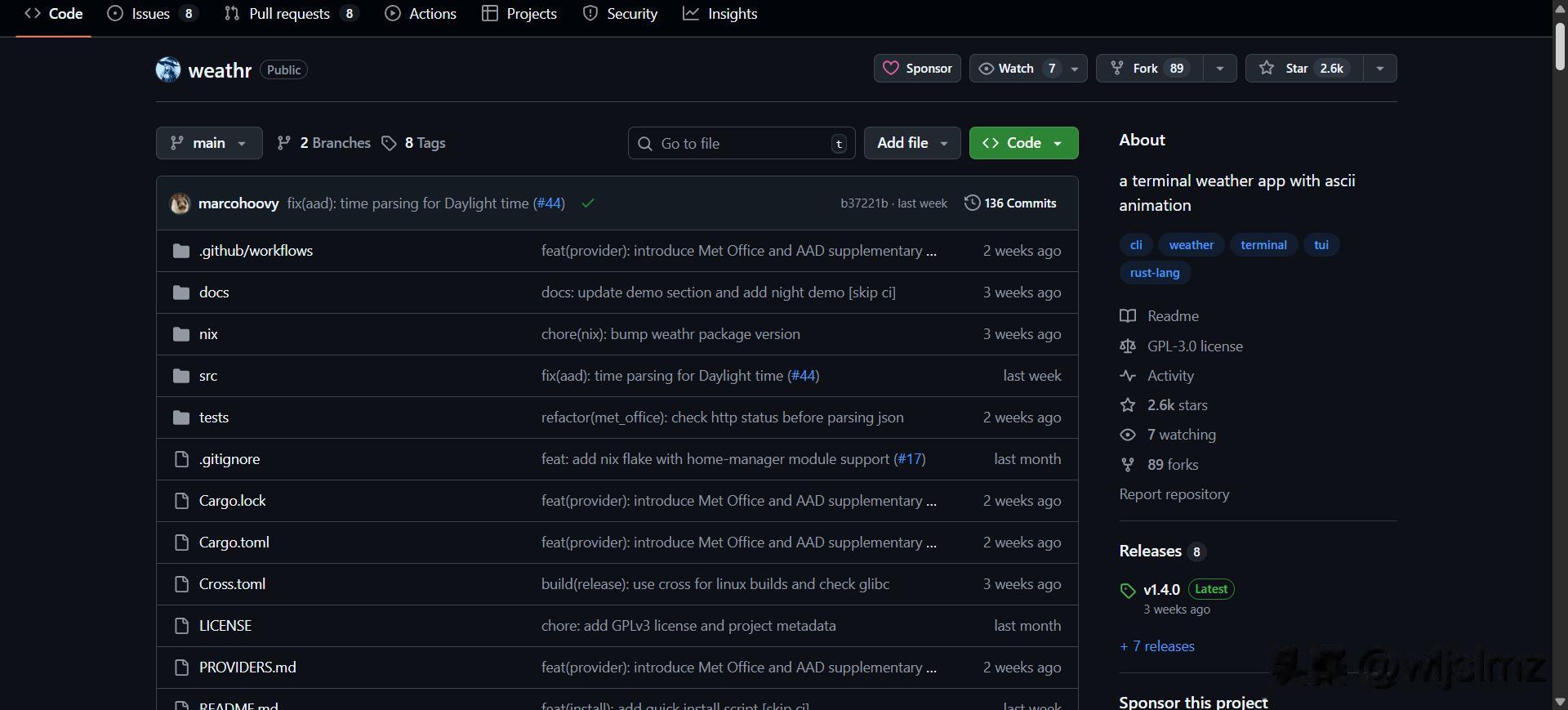Open the Issues tab
The width and height of the screenshot is (1568, 710).
coord(153,14)
